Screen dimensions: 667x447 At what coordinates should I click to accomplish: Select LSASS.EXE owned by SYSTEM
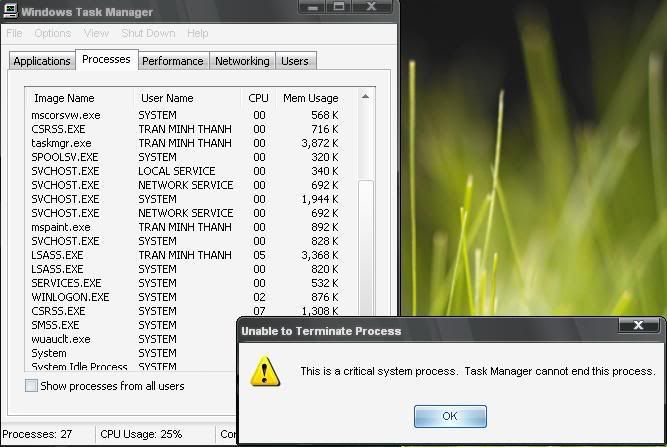tap(185, 270)
